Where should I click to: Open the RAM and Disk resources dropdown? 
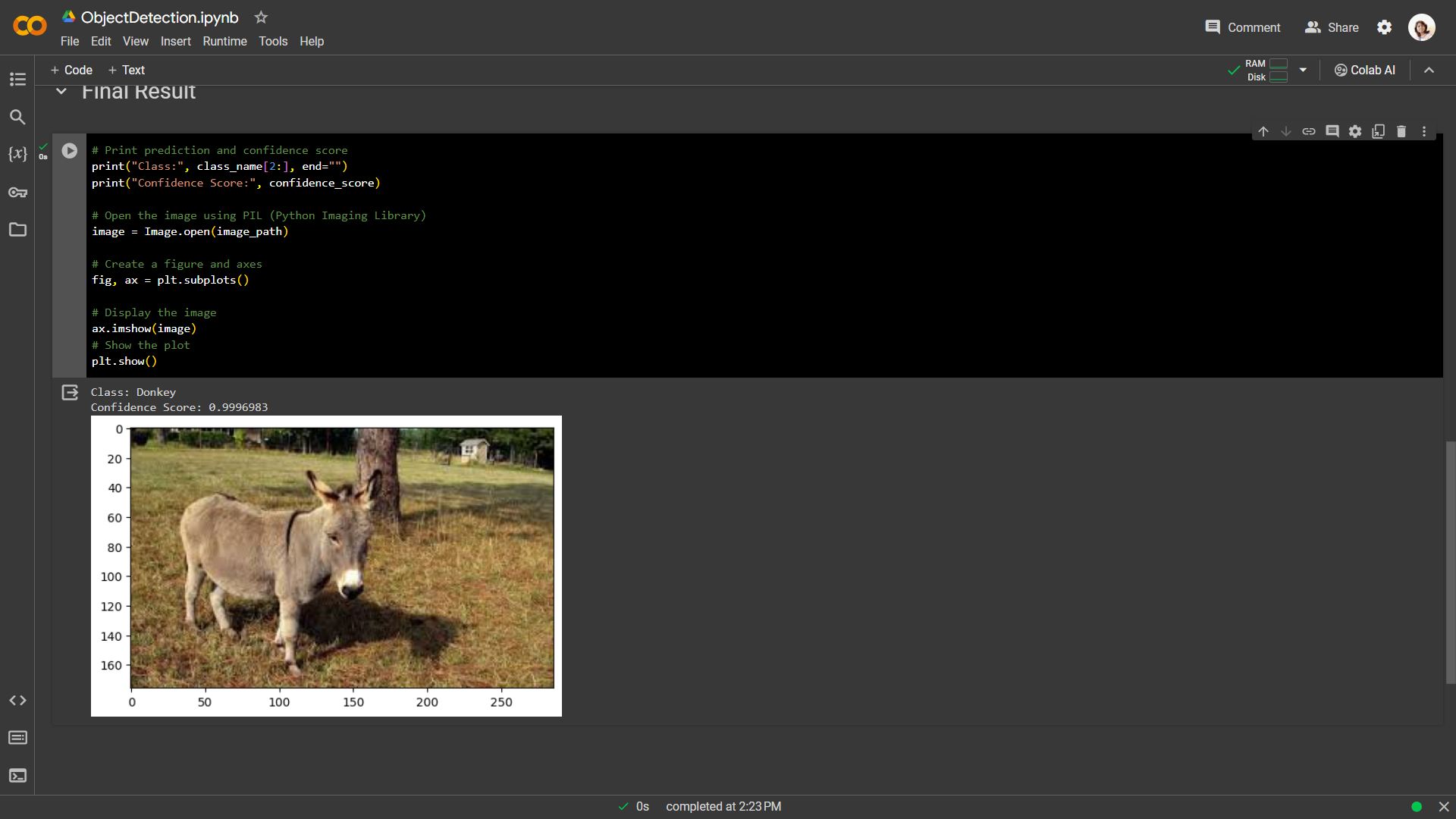[1302, 69]
